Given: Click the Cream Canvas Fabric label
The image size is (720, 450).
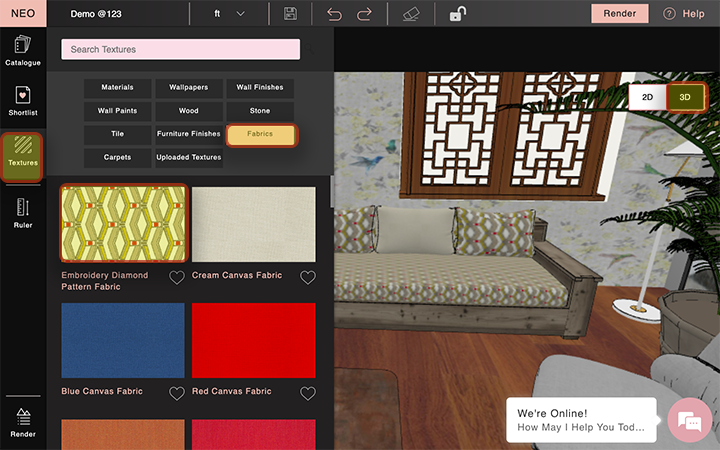Looking at the screenshot, I should [x=237, y=275].
